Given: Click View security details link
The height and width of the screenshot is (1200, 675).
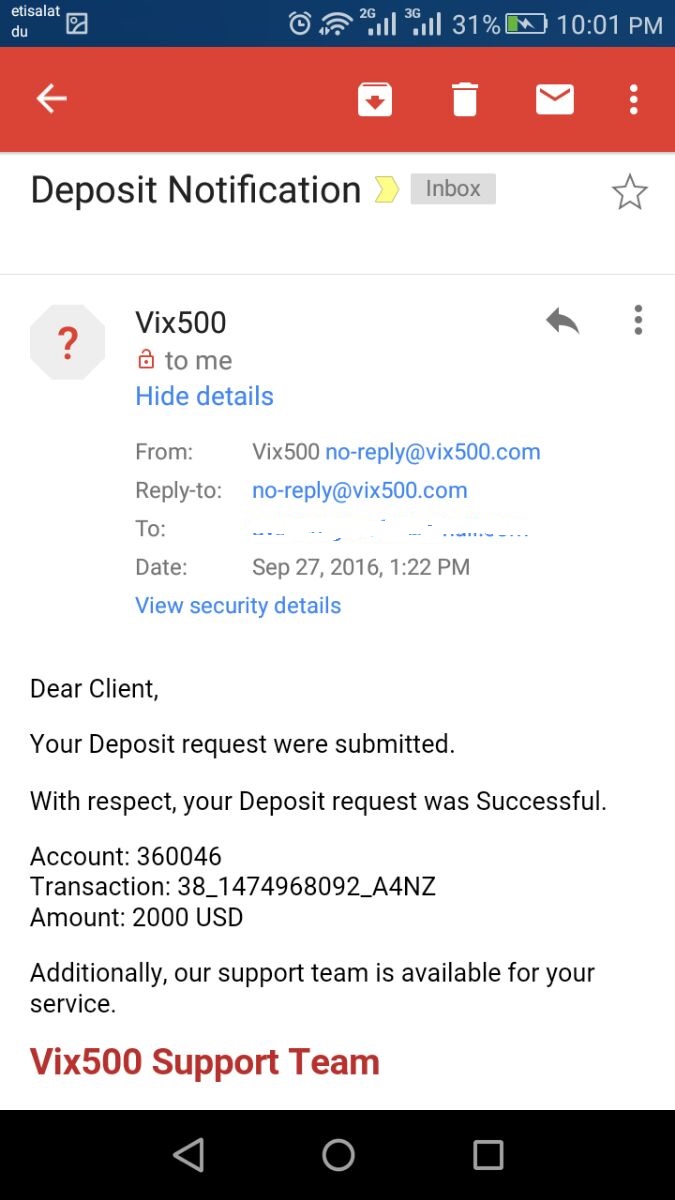Looking at the screenshot, I should click(238, 605).
